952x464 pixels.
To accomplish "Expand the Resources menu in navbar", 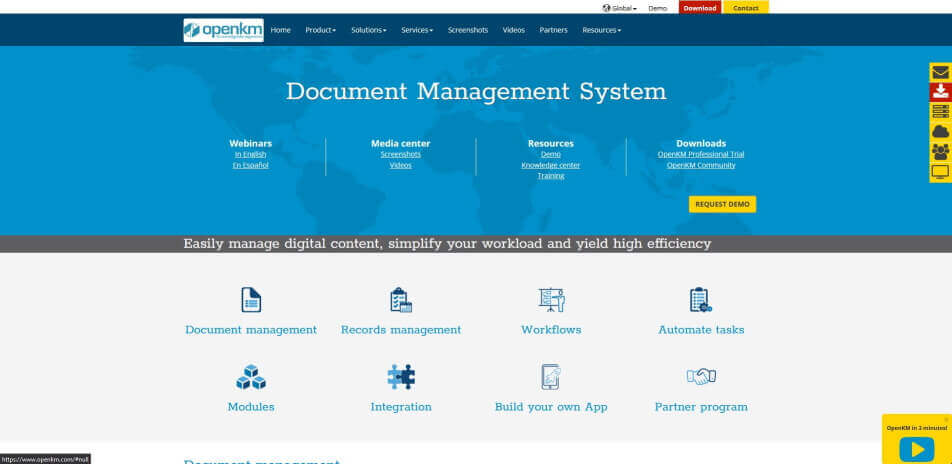I will tap(602, 30).
